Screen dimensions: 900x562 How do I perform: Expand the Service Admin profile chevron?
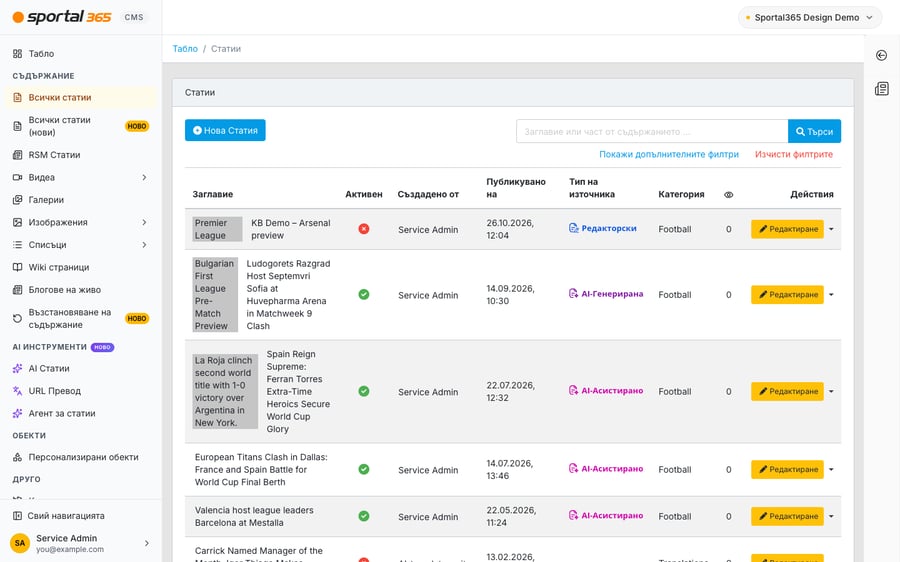(x=147, y=543)
